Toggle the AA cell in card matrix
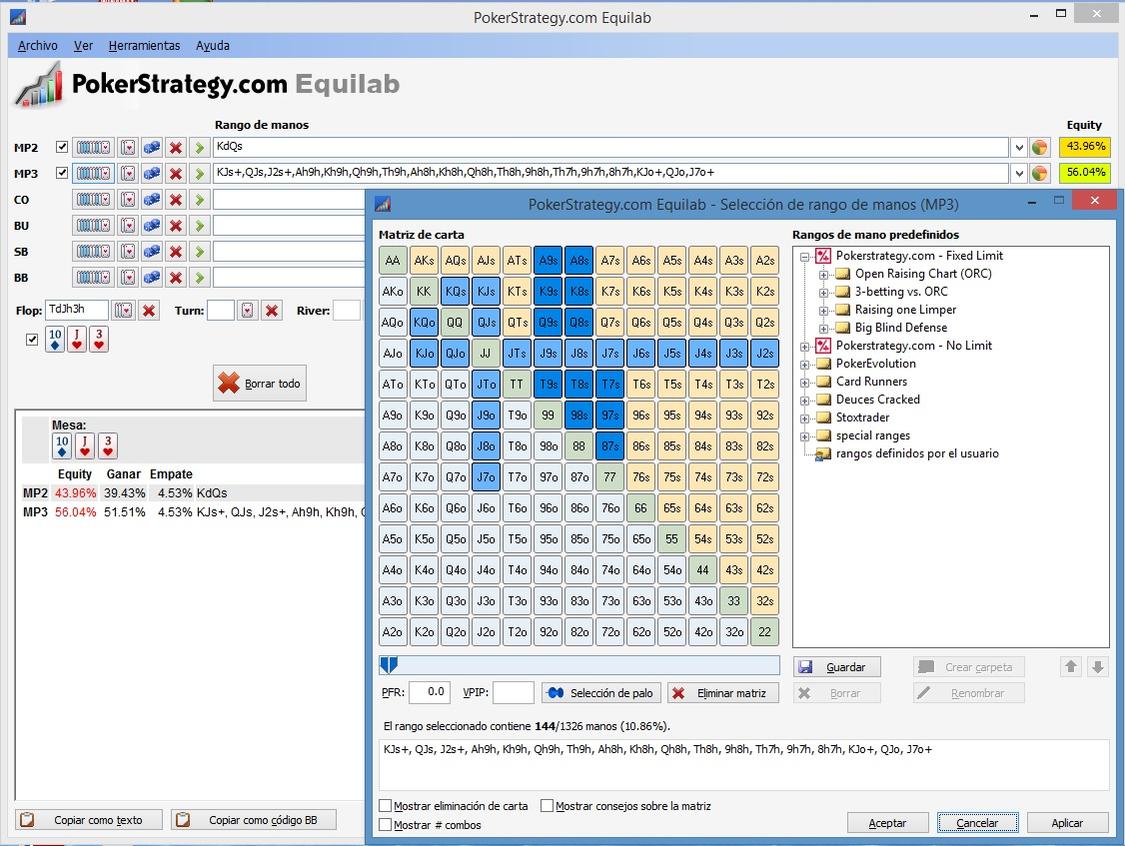Image resolution: width=1125 pixels, height=846 pixels. [392, 260]
